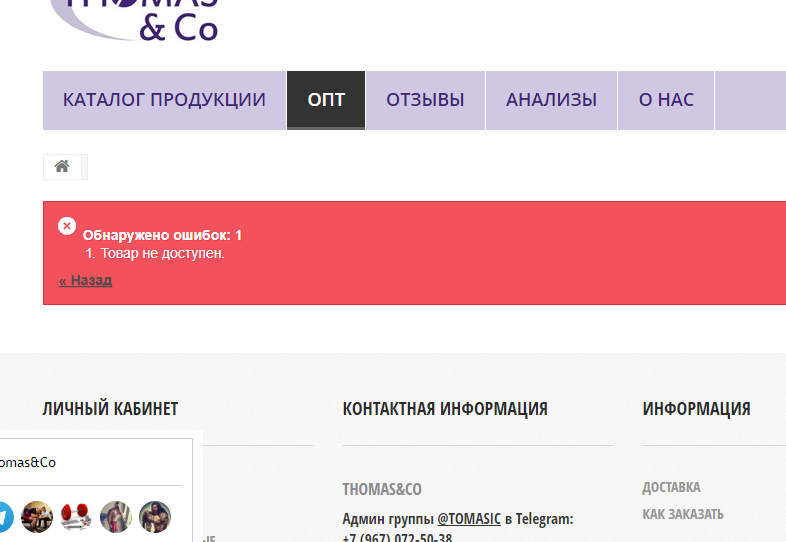Go to the ОТЗЫВЫ page

[x=425, y=100]
